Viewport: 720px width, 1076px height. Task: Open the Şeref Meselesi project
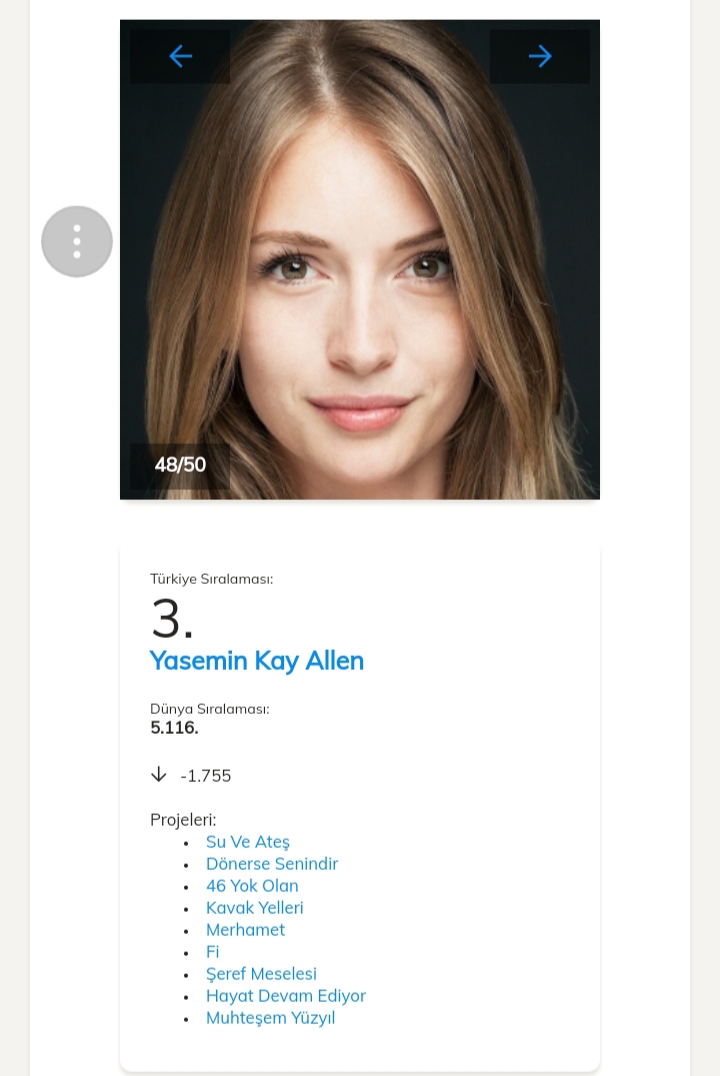click(x=261, y=974)
